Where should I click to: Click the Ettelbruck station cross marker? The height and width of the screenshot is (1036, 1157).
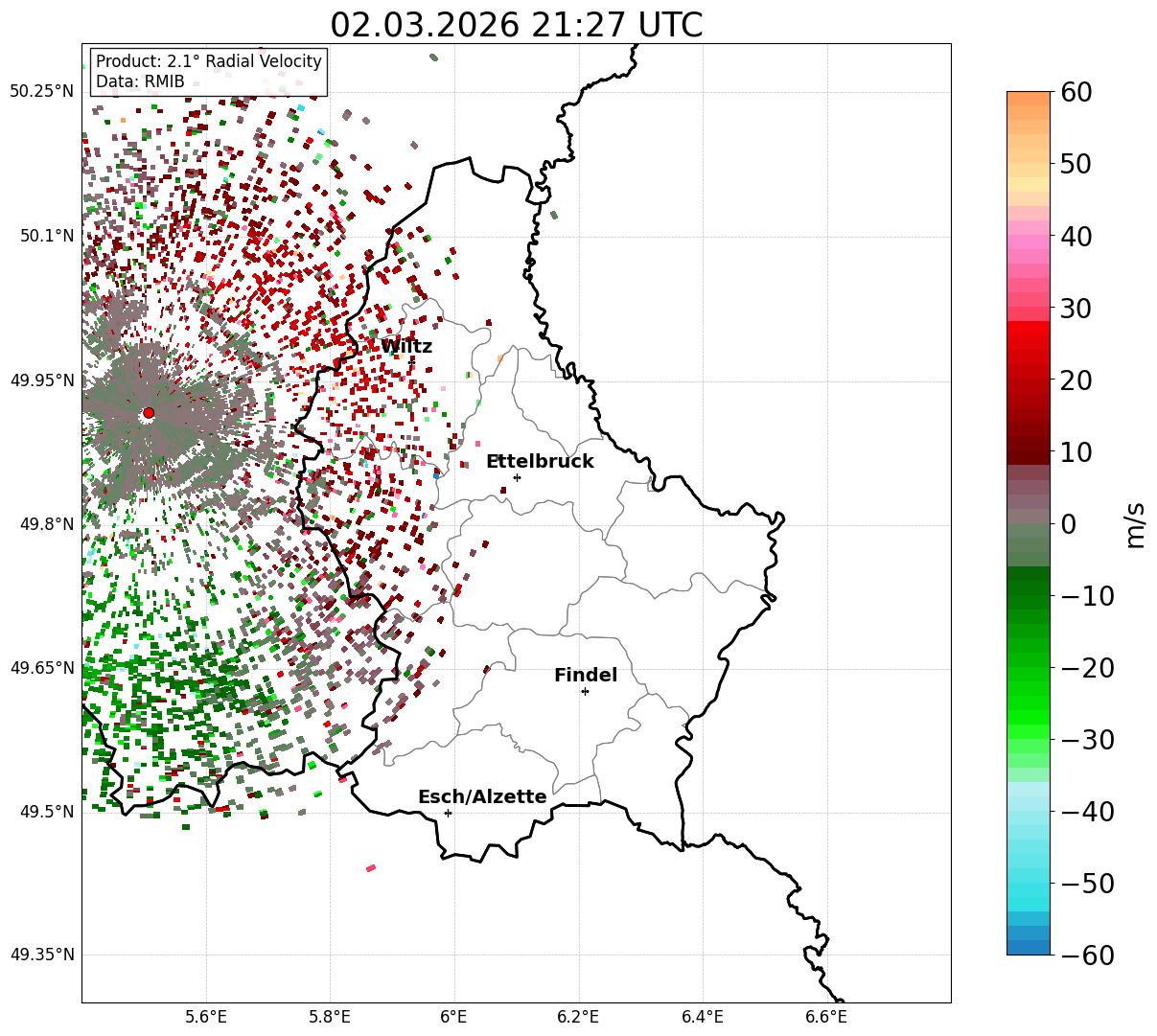pyautogui.click(x=518, y=477)
